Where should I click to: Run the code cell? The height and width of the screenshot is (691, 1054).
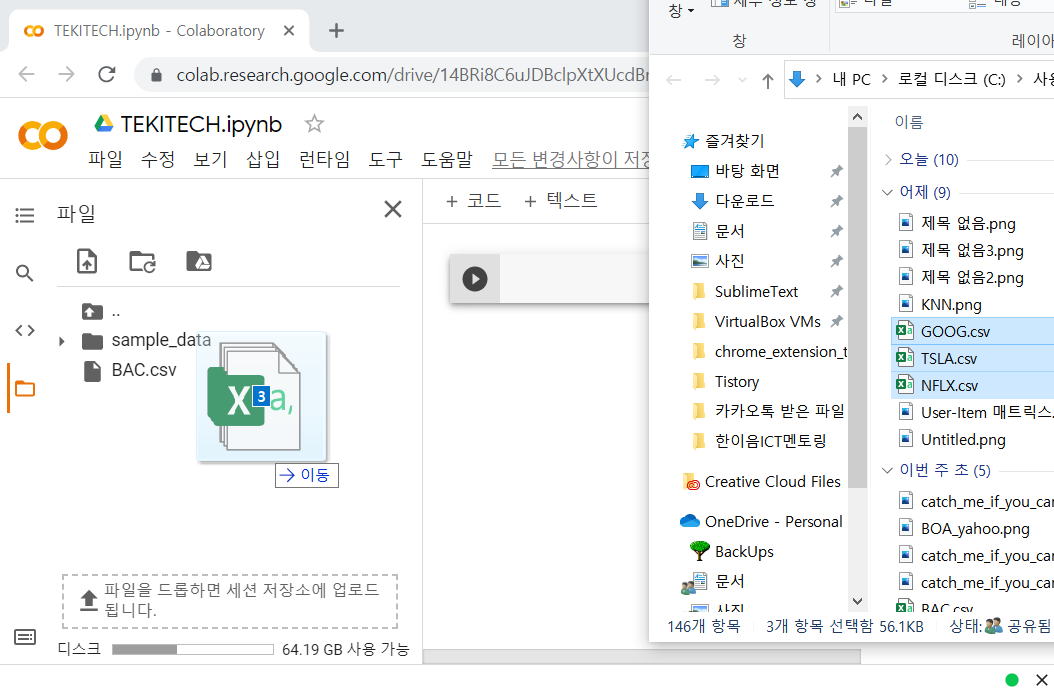[475, 279]
